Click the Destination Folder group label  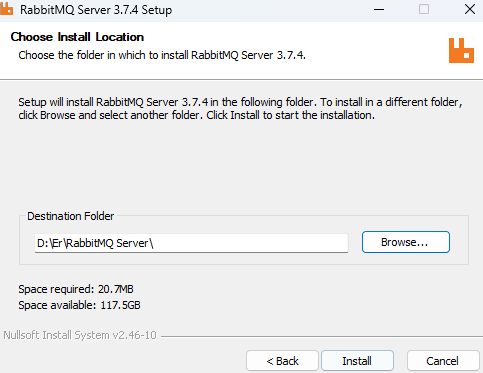pos(71,216)
